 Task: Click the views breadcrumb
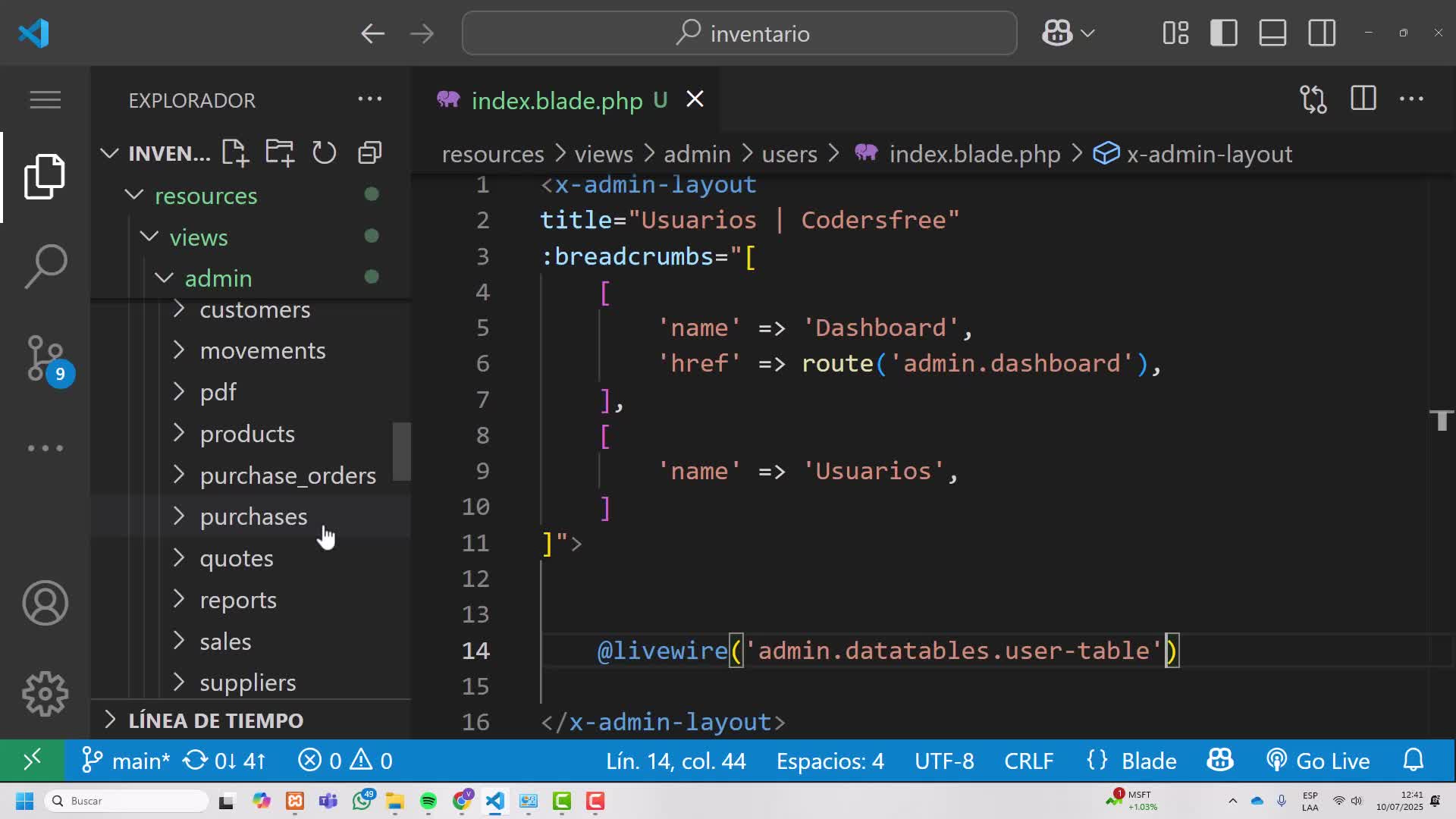[x=604, y=154]
